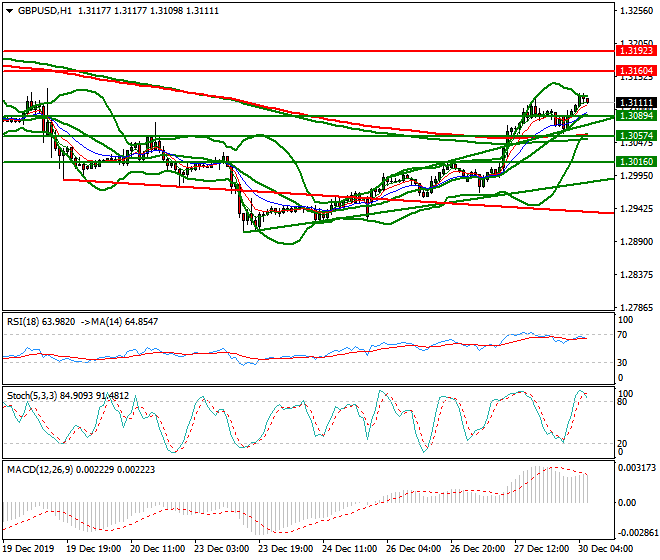This screenshot has width=660, height=560.
Task: Select the GBPUSD,H1 chart title text
Action: click(45, 11)
